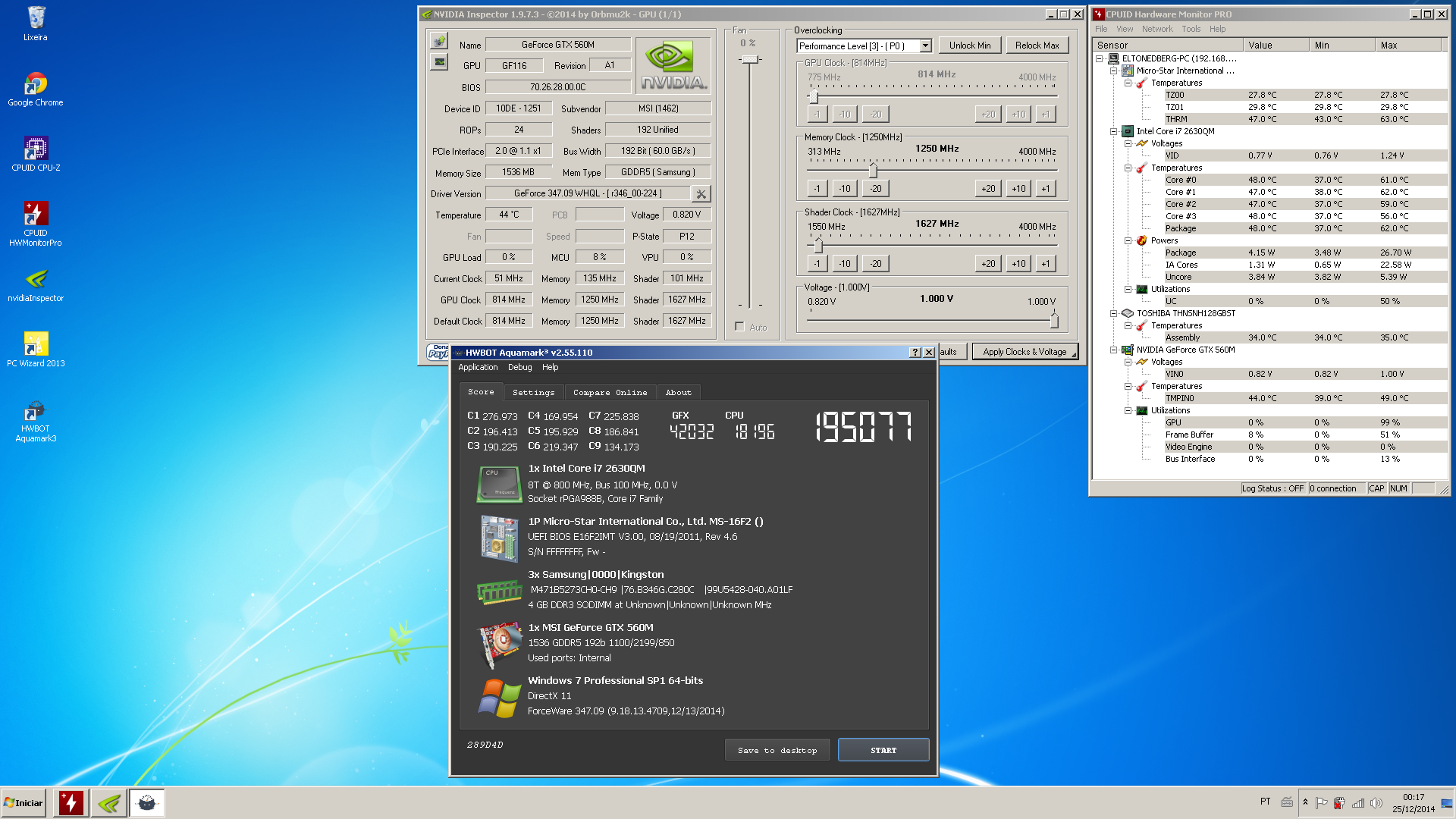Click Apply Clocks & Voltage button
Image resolution: width=1456 pixels, height=819 pixels.
click(1025, 352)
